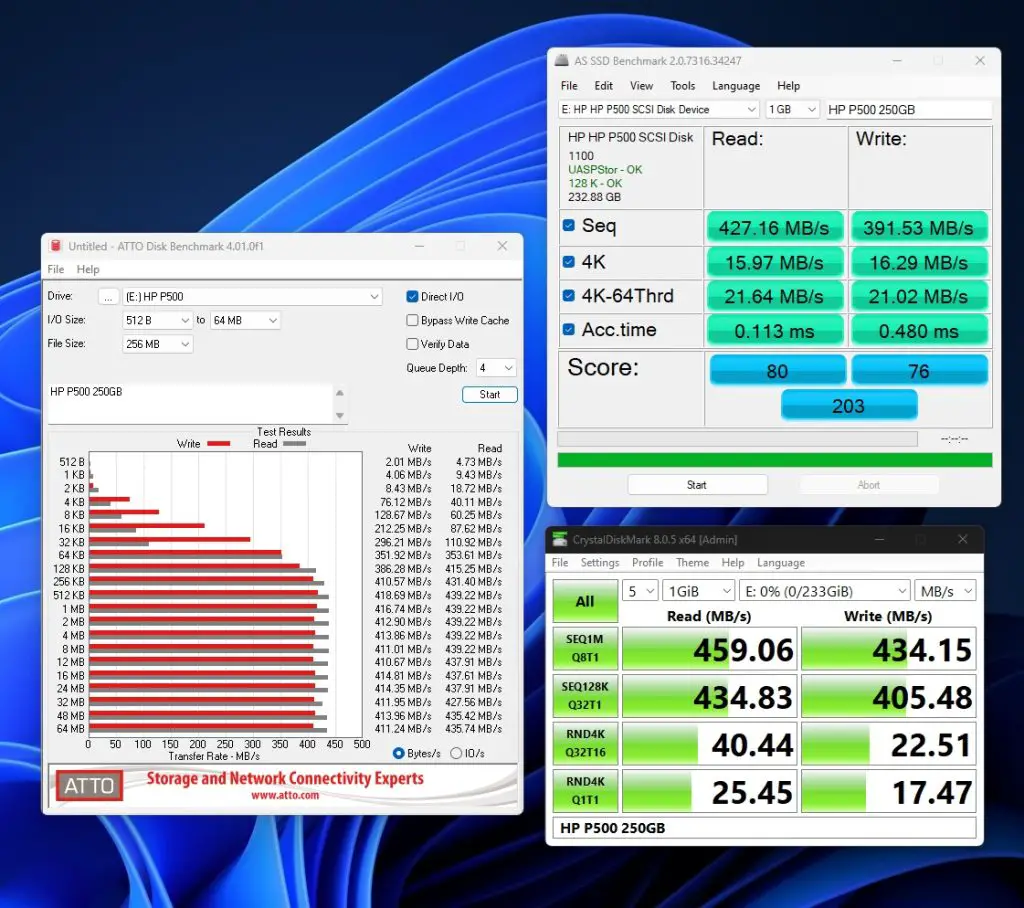Open the E: drive dropdown in CrystalDiskMark

coord(824,591)
